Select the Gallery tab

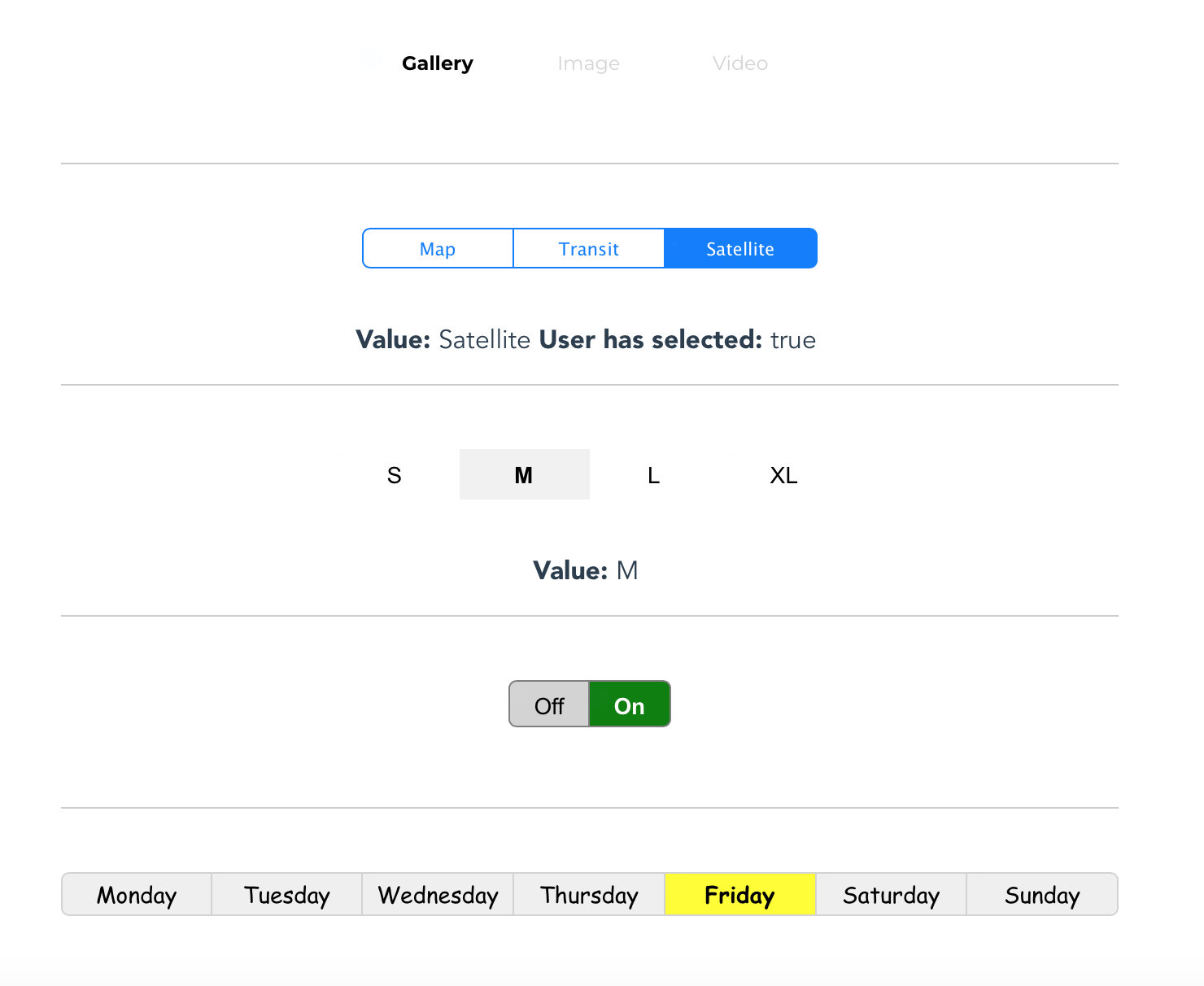[437, 63]
